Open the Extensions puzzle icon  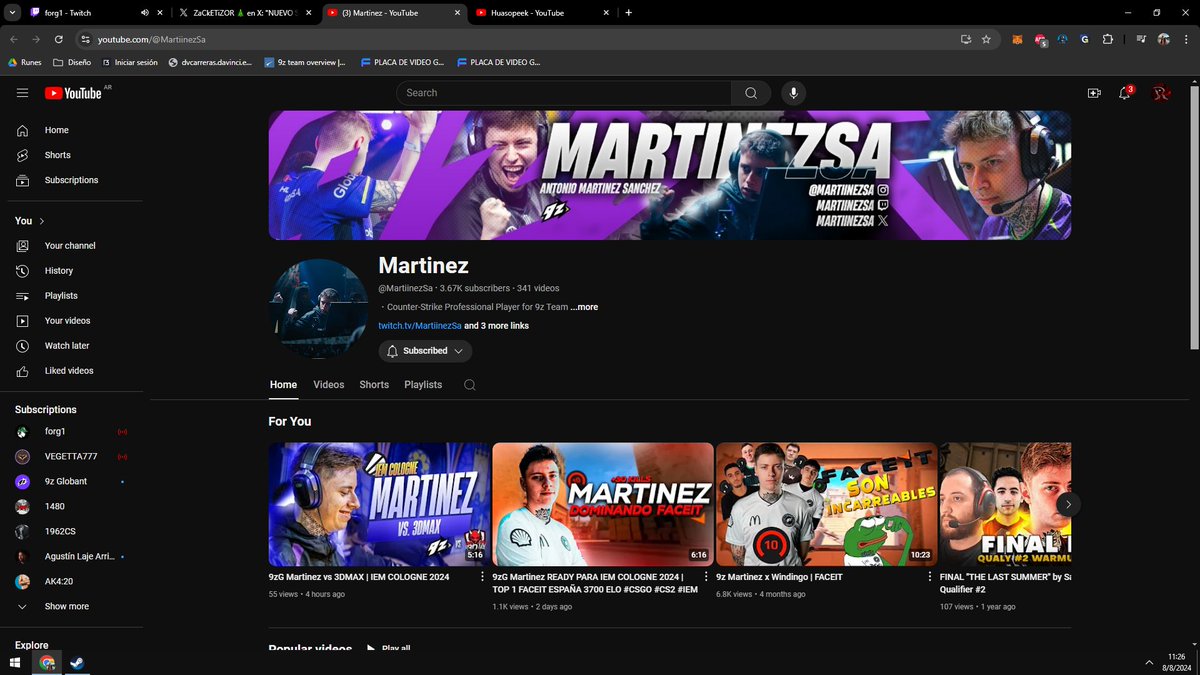1108,39
